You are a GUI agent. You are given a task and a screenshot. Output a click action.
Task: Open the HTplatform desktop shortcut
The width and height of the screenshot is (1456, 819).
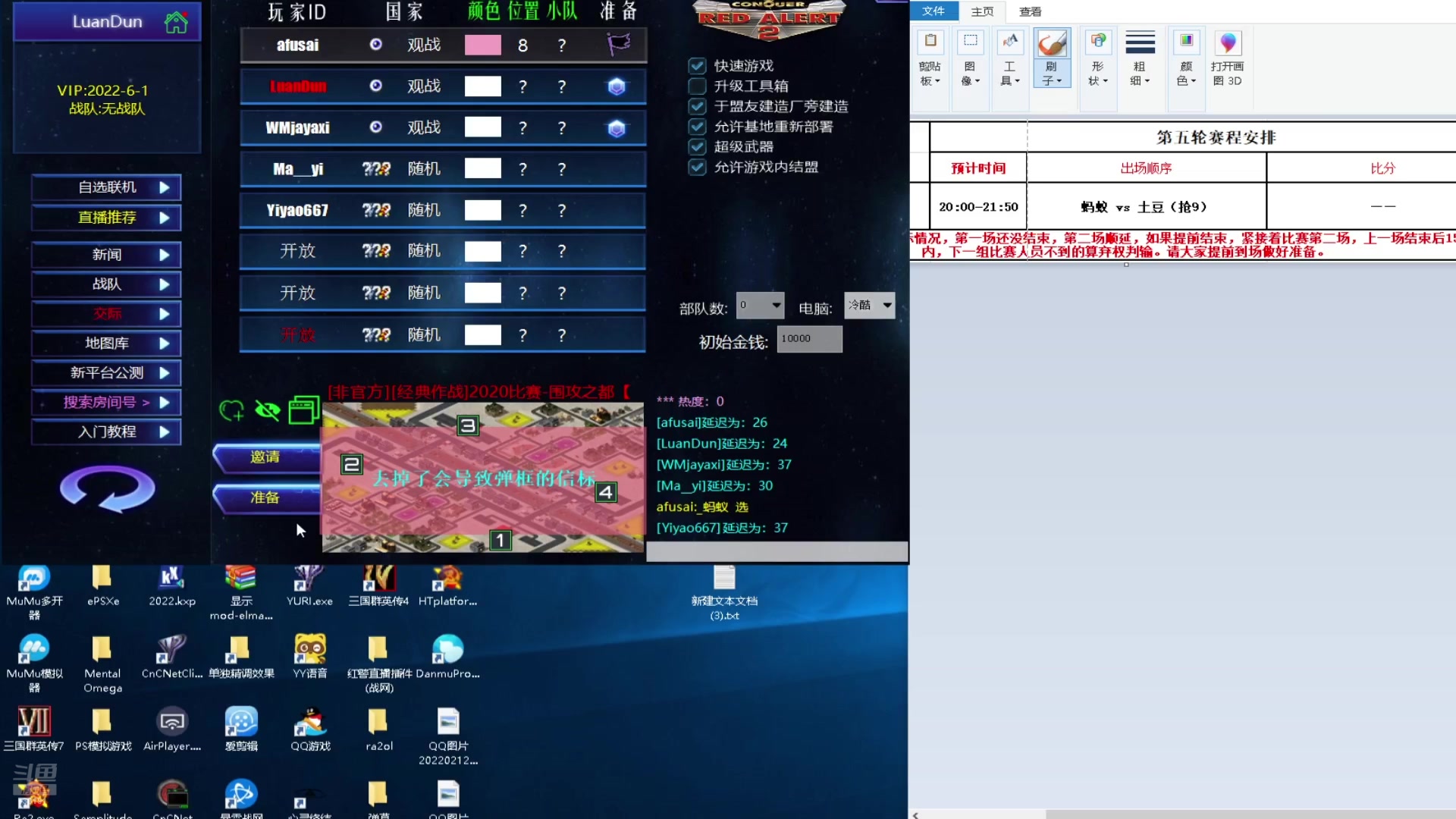[447, 586]
